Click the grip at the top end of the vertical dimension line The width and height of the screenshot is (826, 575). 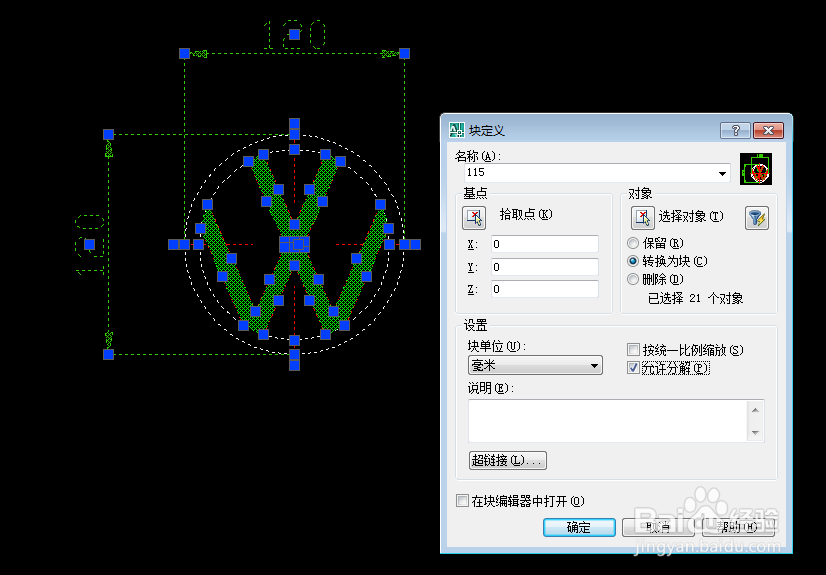[x=109, y=134]
